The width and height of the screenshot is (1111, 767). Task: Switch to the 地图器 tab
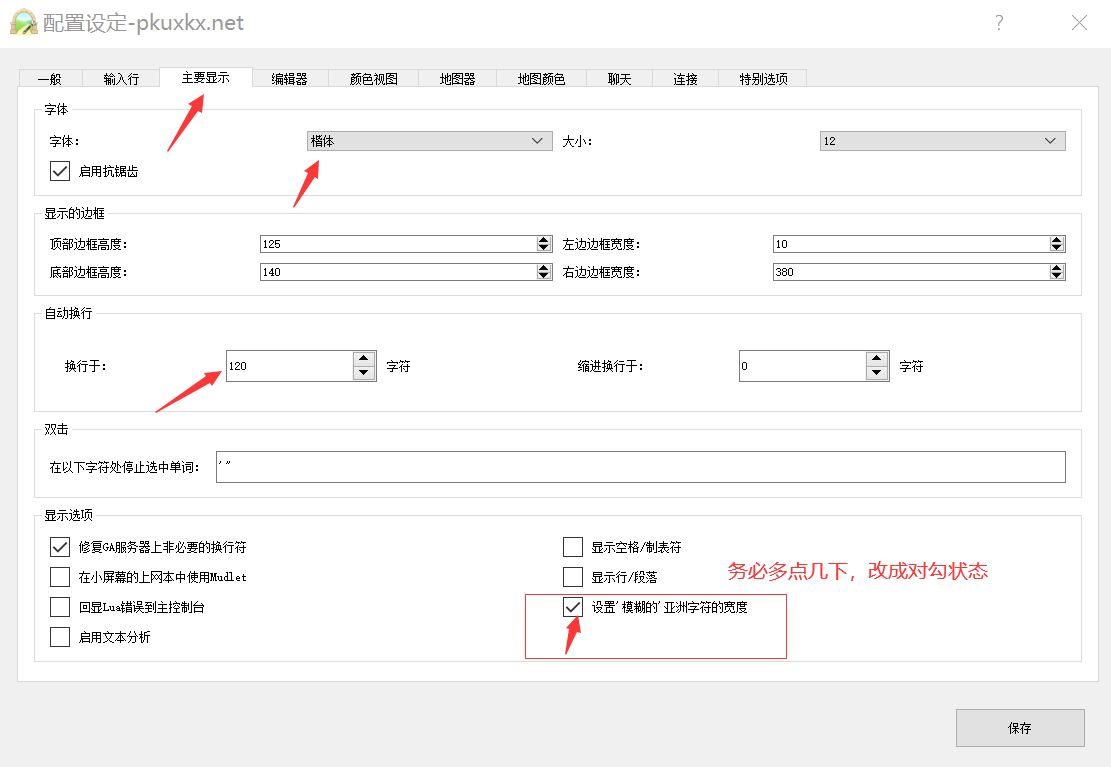pyautogui.click(x=457, y=79)
